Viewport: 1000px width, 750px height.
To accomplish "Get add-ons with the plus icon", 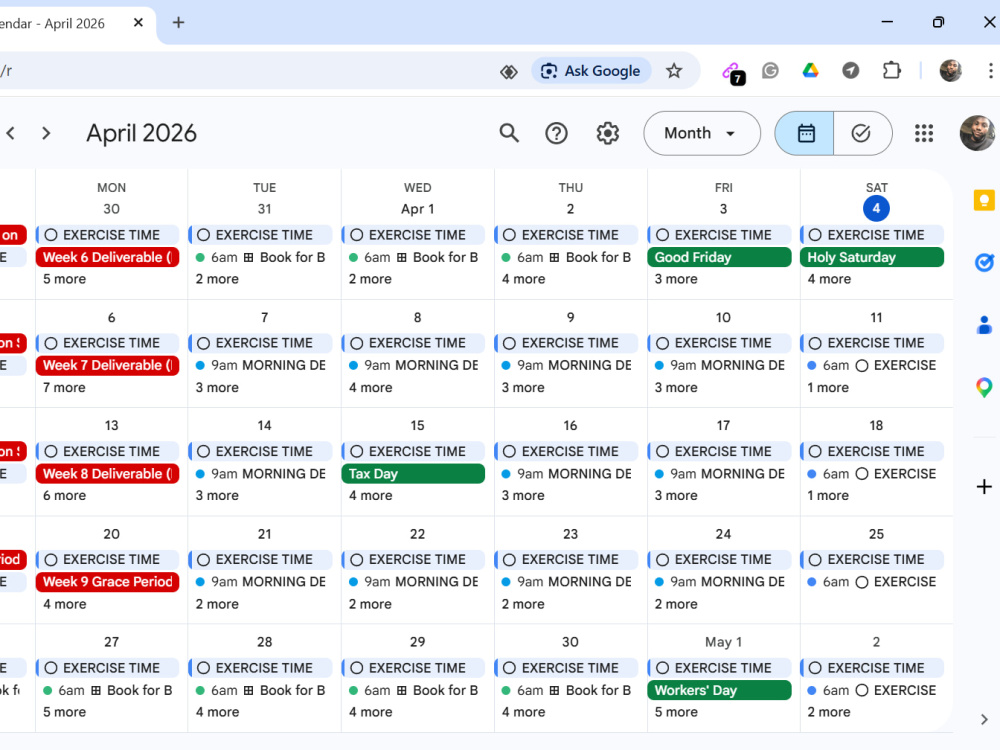I will pyautogui.click(x=984, y=487).
